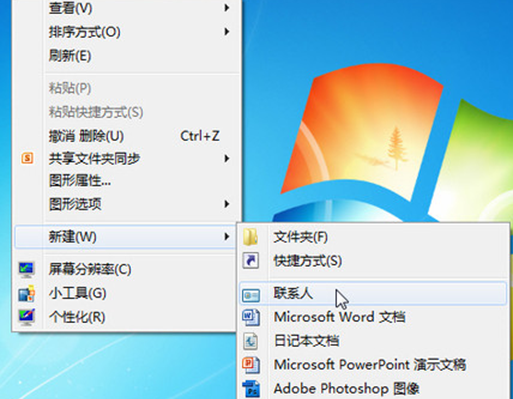
Task: Expand the 共享文件夹同步 submenu arrow
Action: coord(227,158)
